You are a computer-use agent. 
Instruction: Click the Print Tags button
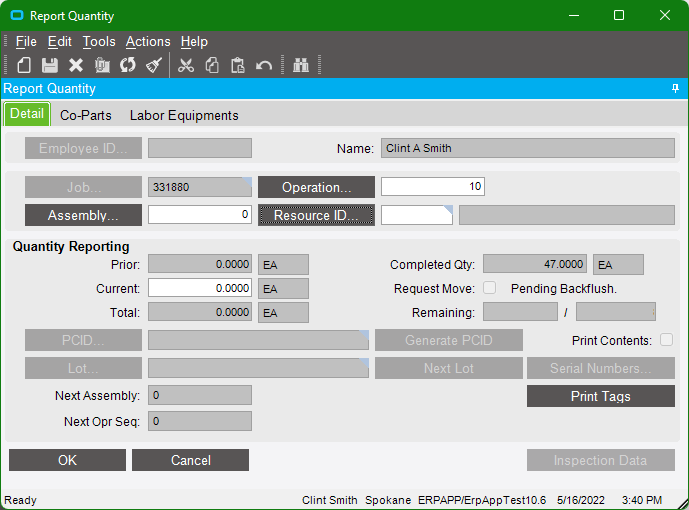coord(601,396)
